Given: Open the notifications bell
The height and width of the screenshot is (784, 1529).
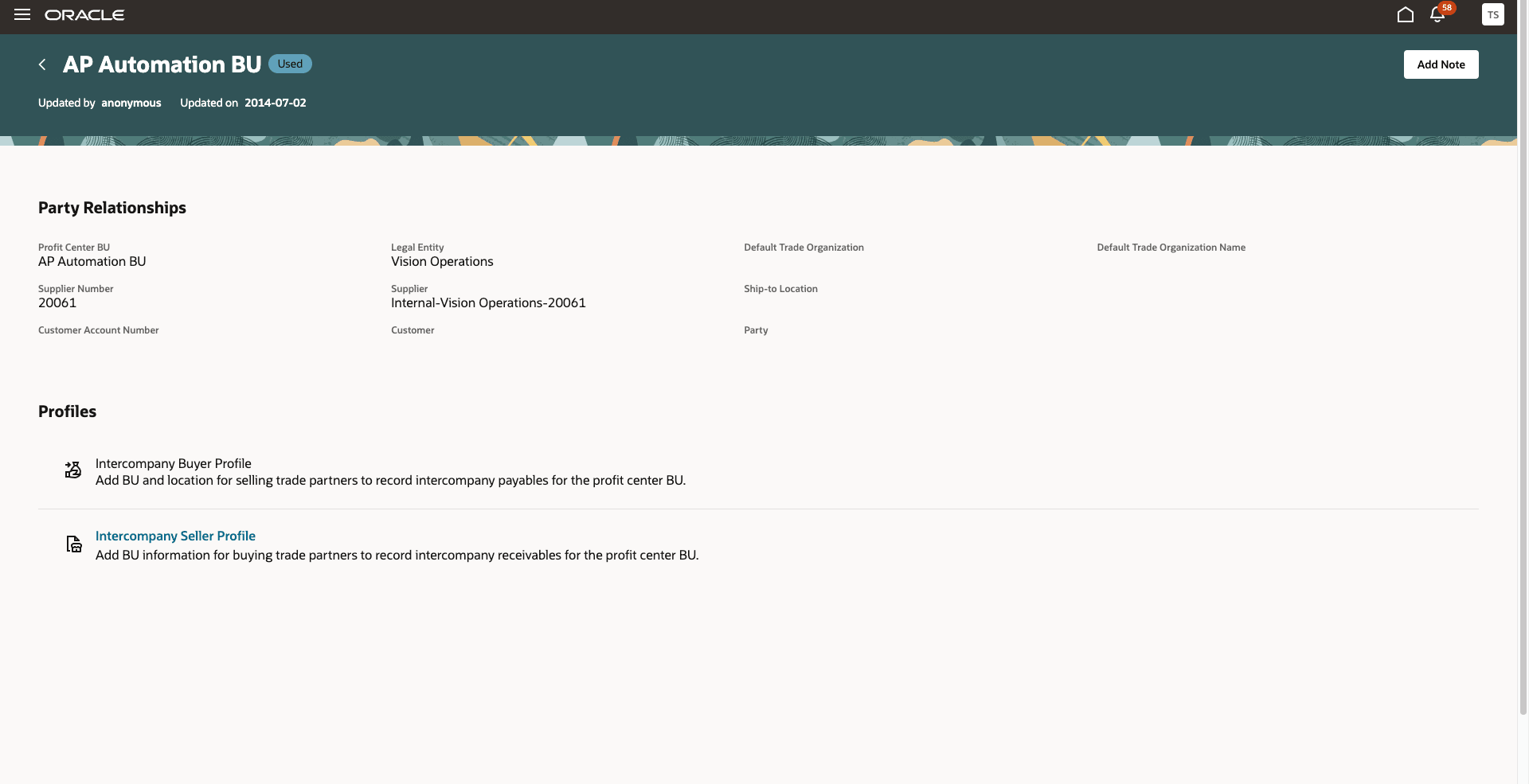Looking at the screenshot, I should coord(1438,14).
